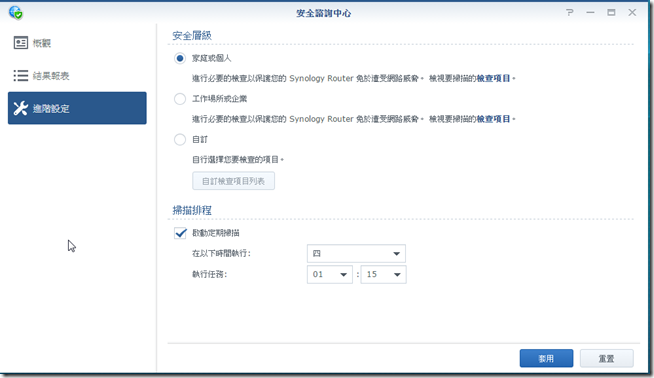The image size is (654, 378).
Task: Open the weekday dropdown showing 四
Action: pyautogui.click(x=356, y=253)
